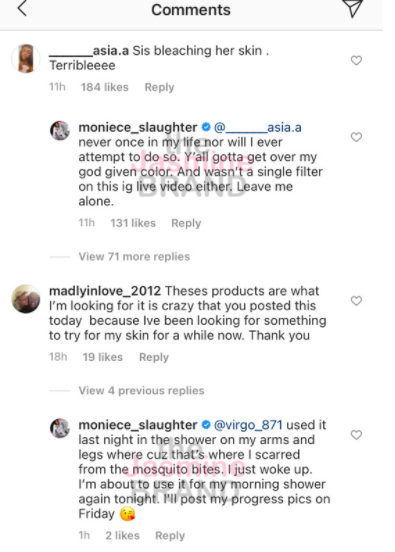
Task: Heart the reply mentioning @virgo_871
Action: coord(356,435)
